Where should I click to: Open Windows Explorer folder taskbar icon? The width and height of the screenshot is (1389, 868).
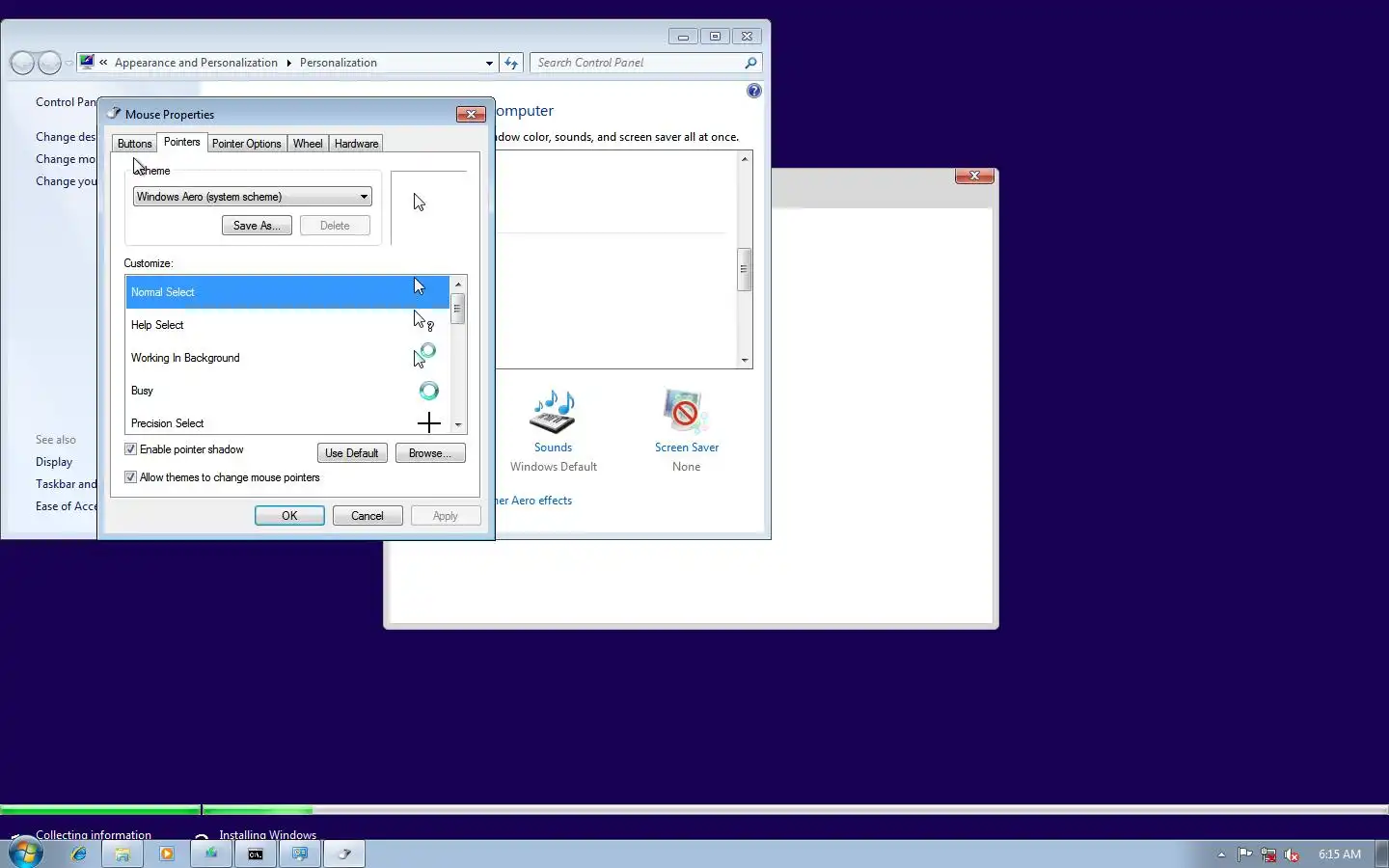click(x=123, y=854)
